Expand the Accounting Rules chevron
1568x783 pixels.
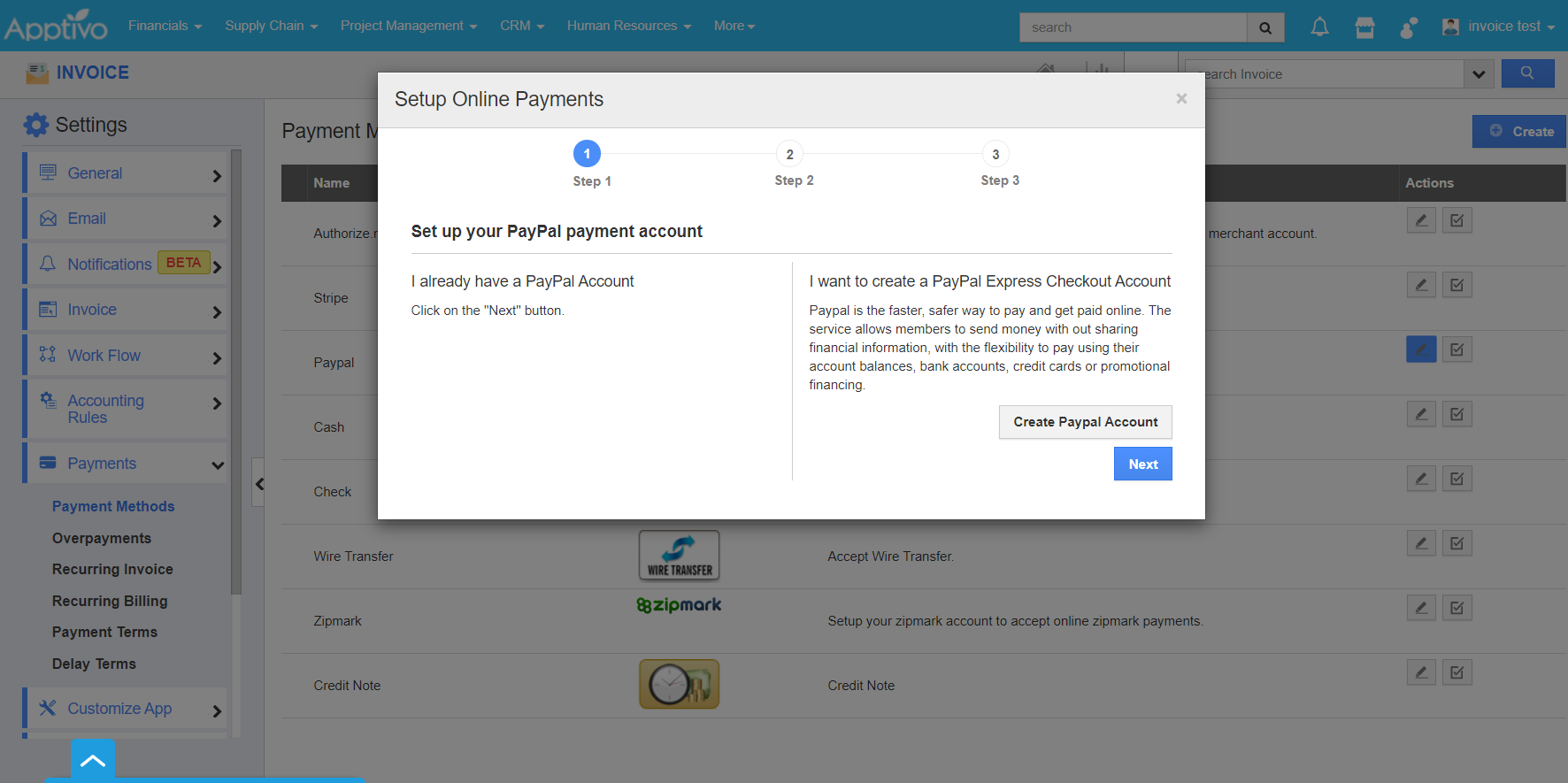(217, 403)
